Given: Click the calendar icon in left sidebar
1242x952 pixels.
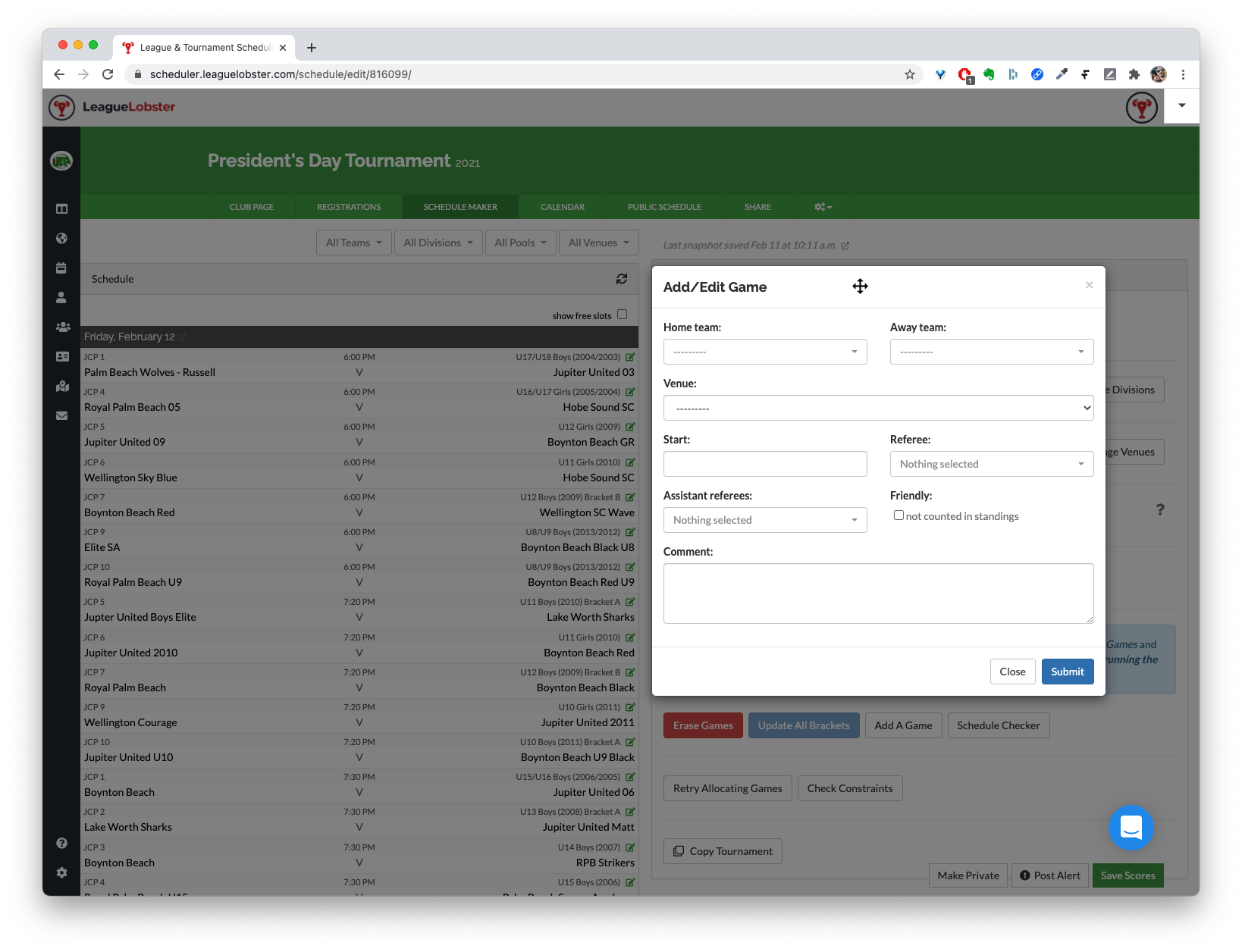Looking at the screenshot, I should point(61,268).
